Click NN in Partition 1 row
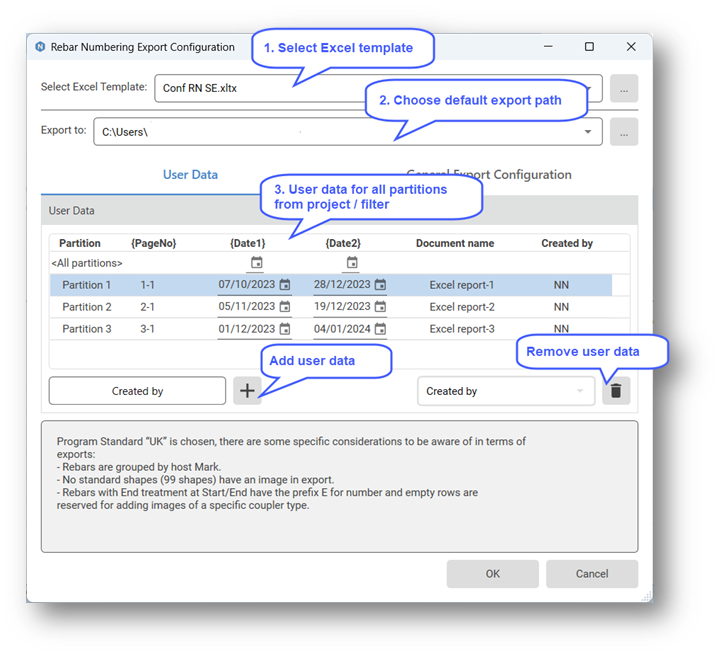 click(561, 285)
